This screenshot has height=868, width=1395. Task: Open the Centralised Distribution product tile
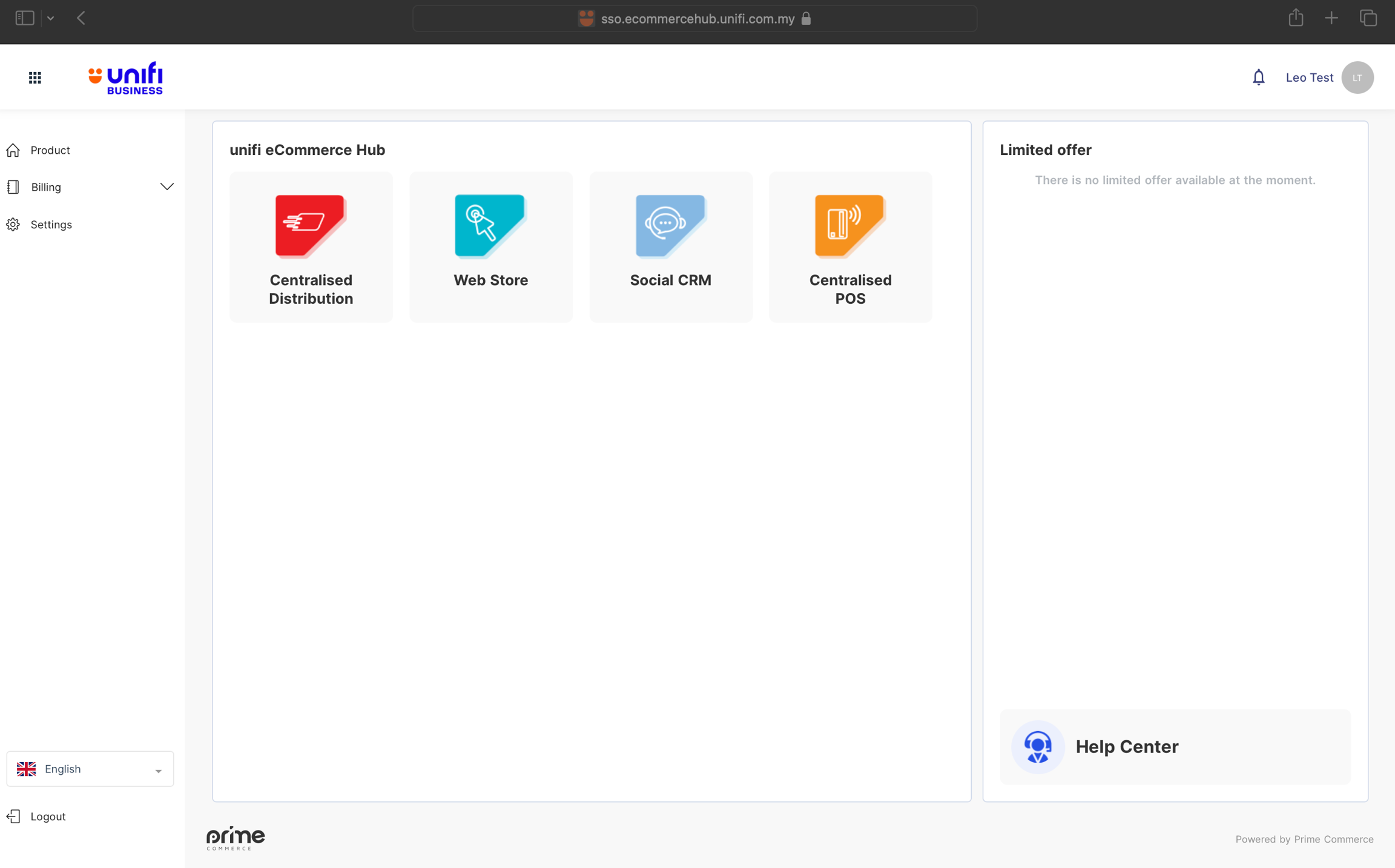[311, 247]
